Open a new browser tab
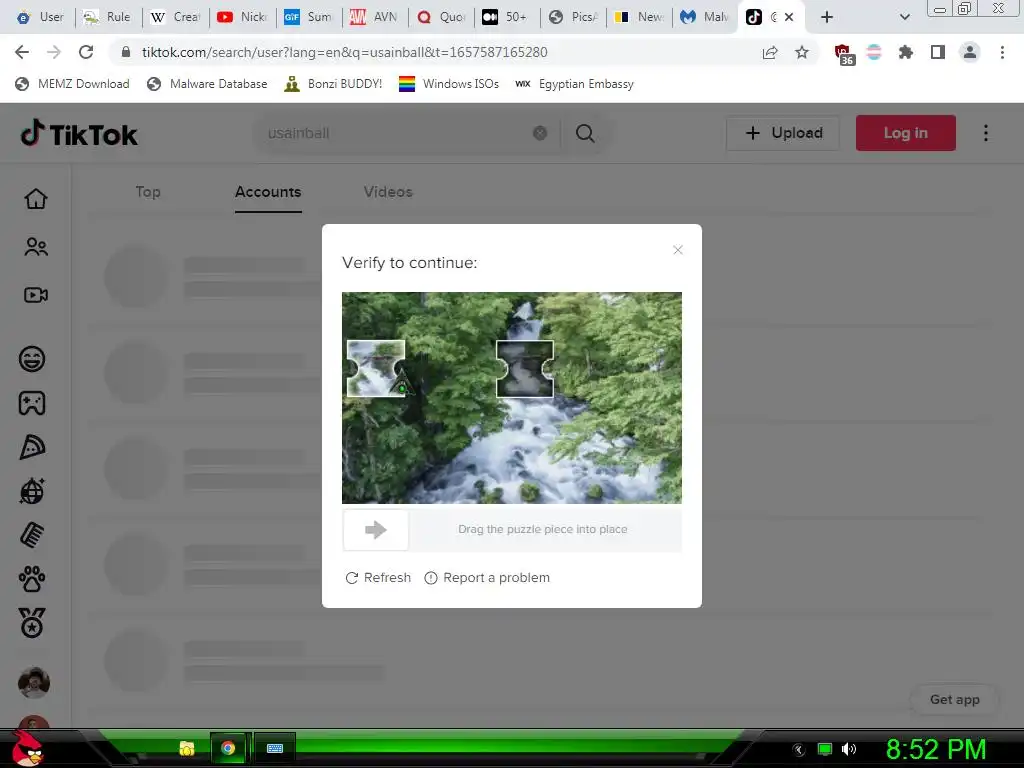Screen dimensions: 1024x768 point(827,17)
